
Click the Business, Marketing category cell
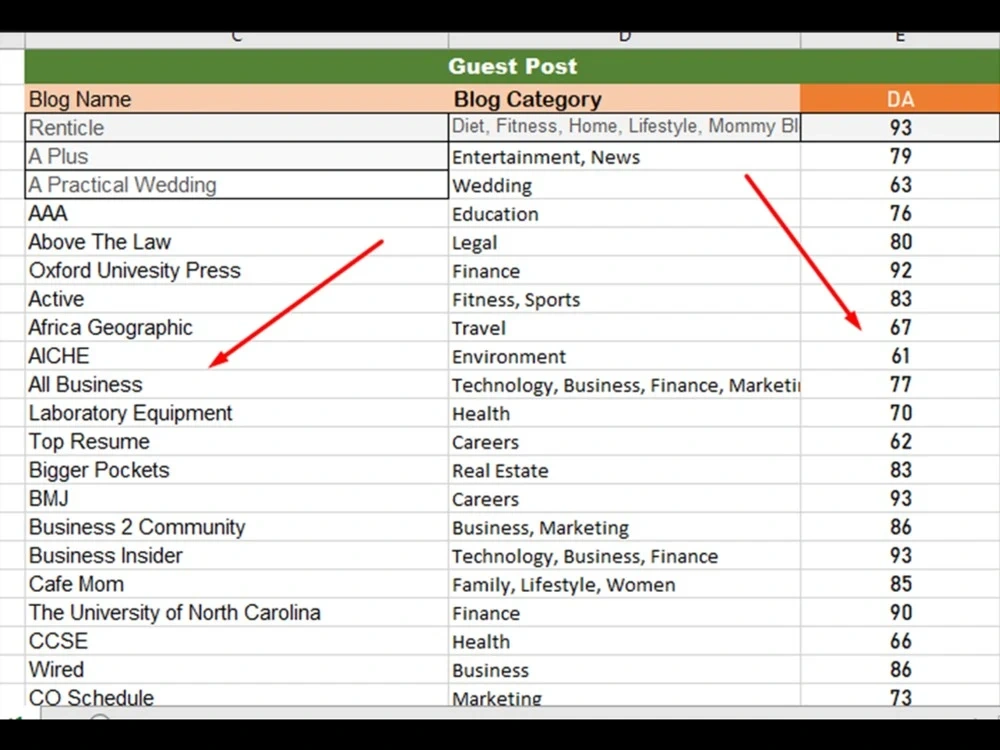pos(624,527)
